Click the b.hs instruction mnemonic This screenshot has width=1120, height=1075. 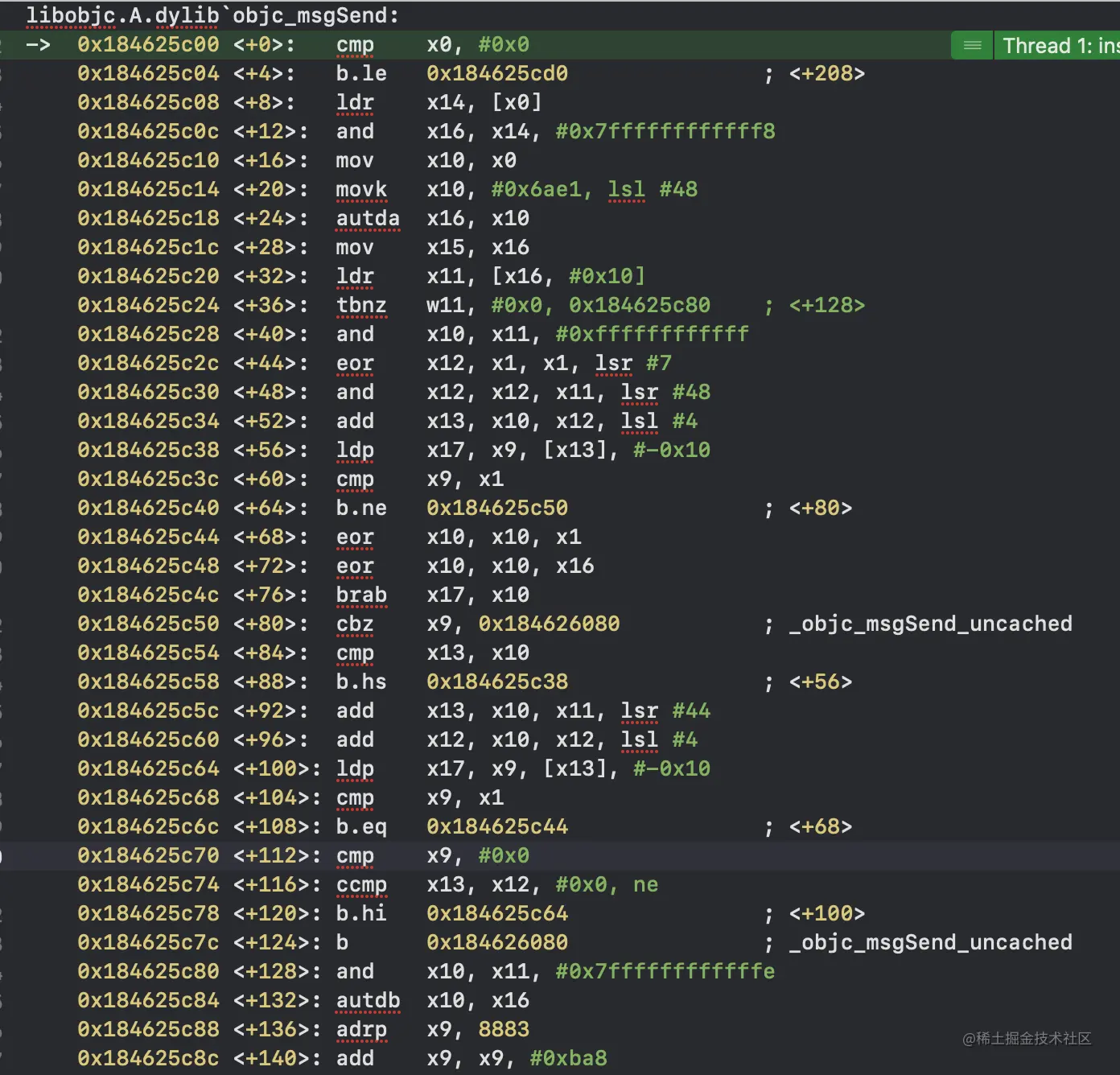pos(361,682)
